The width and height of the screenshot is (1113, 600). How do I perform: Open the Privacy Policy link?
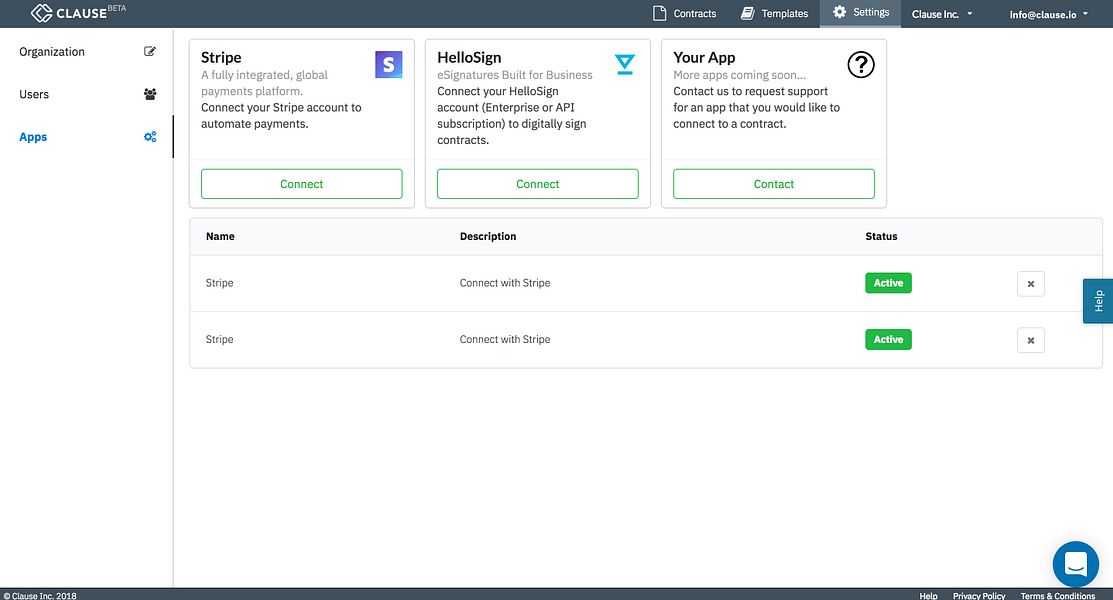pyautogui.click(x=979, y=595)
